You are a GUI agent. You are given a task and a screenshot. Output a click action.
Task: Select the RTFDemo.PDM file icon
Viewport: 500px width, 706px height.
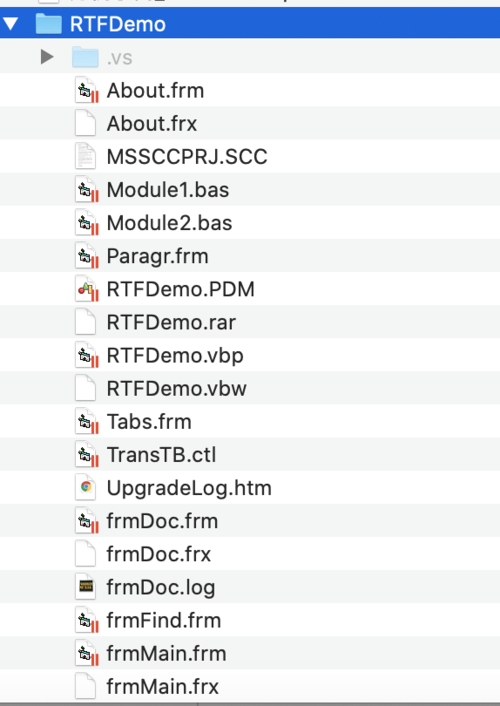pos(86,289)
